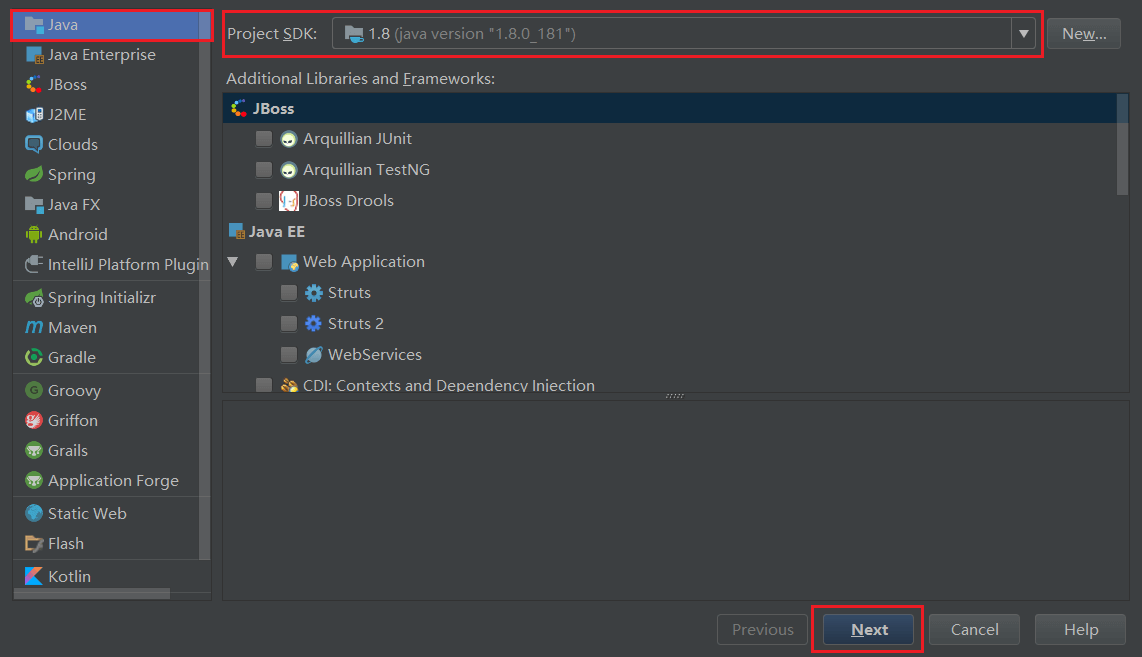Click the project type list vertical scrollbar
Screen dimensions: 1142x657
[x=205, y=284]
